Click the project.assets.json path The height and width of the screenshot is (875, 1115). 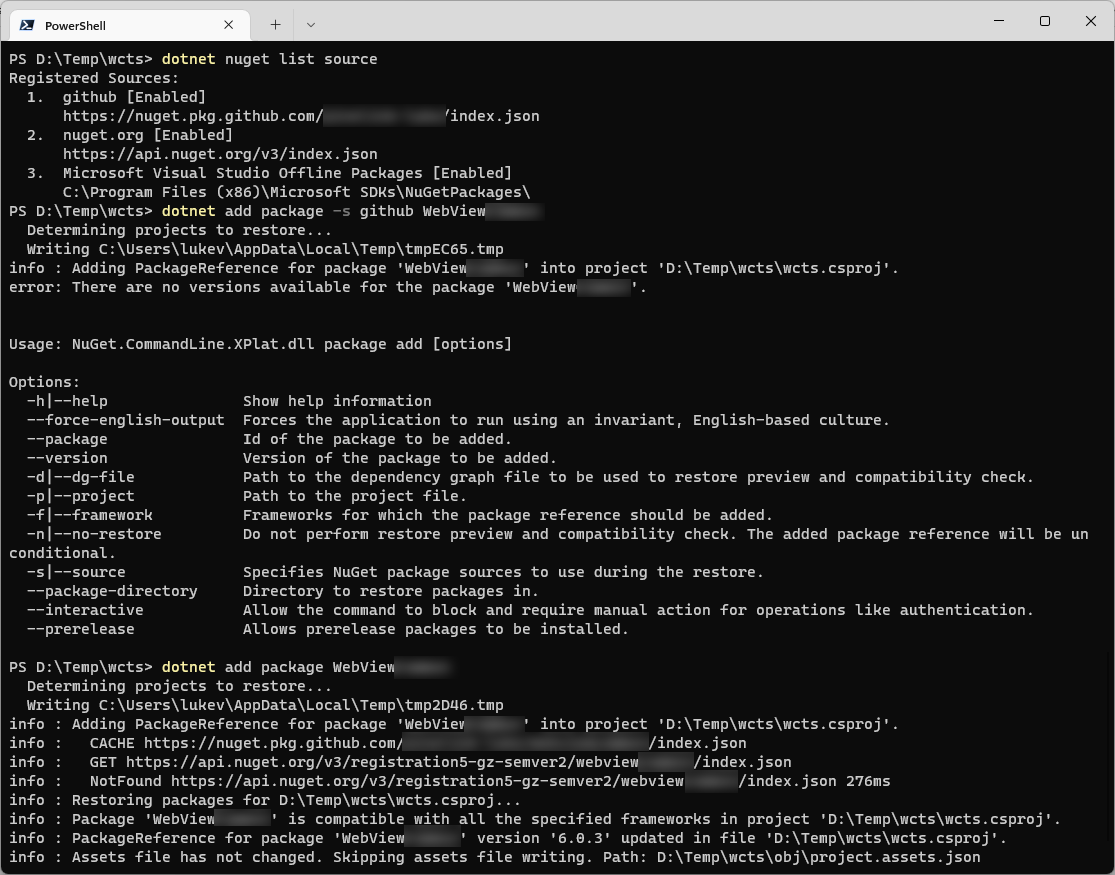click(818, 857)
